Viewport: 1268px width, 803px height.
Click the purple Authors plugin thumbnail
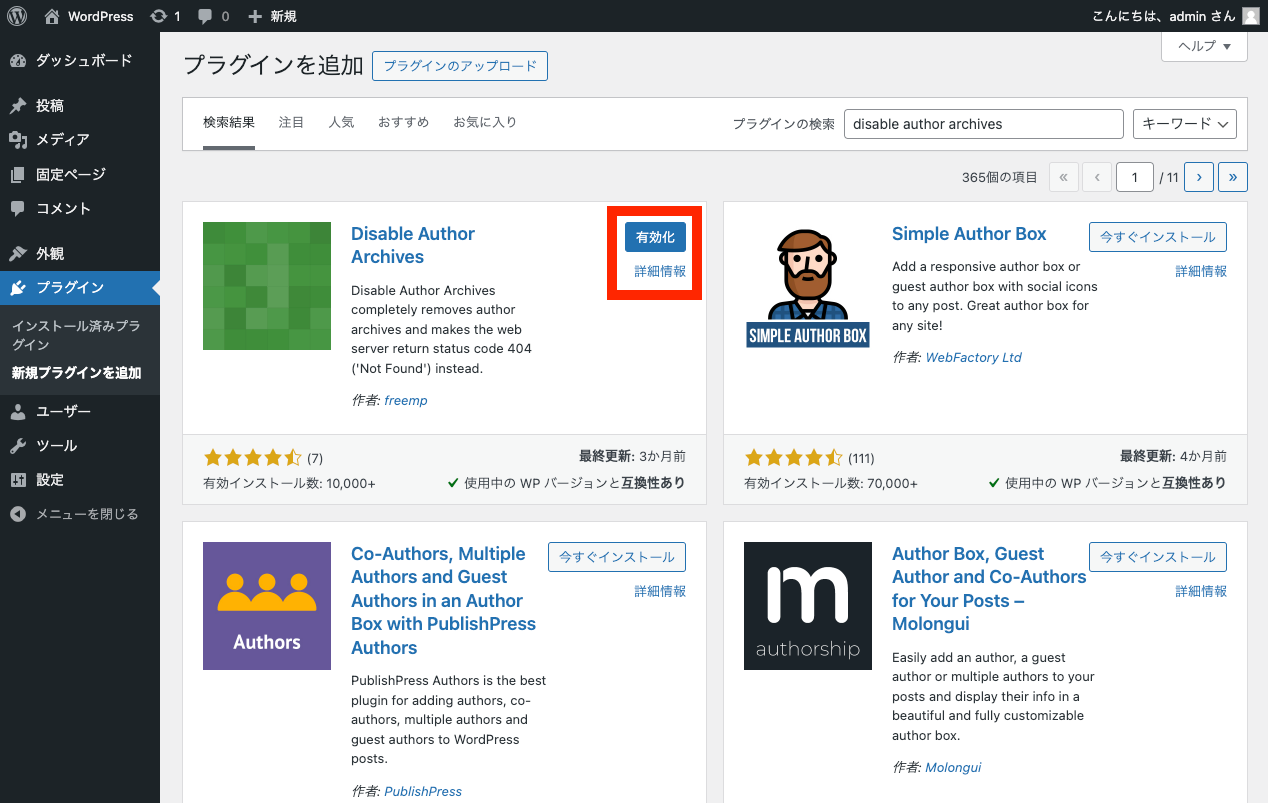267,606
